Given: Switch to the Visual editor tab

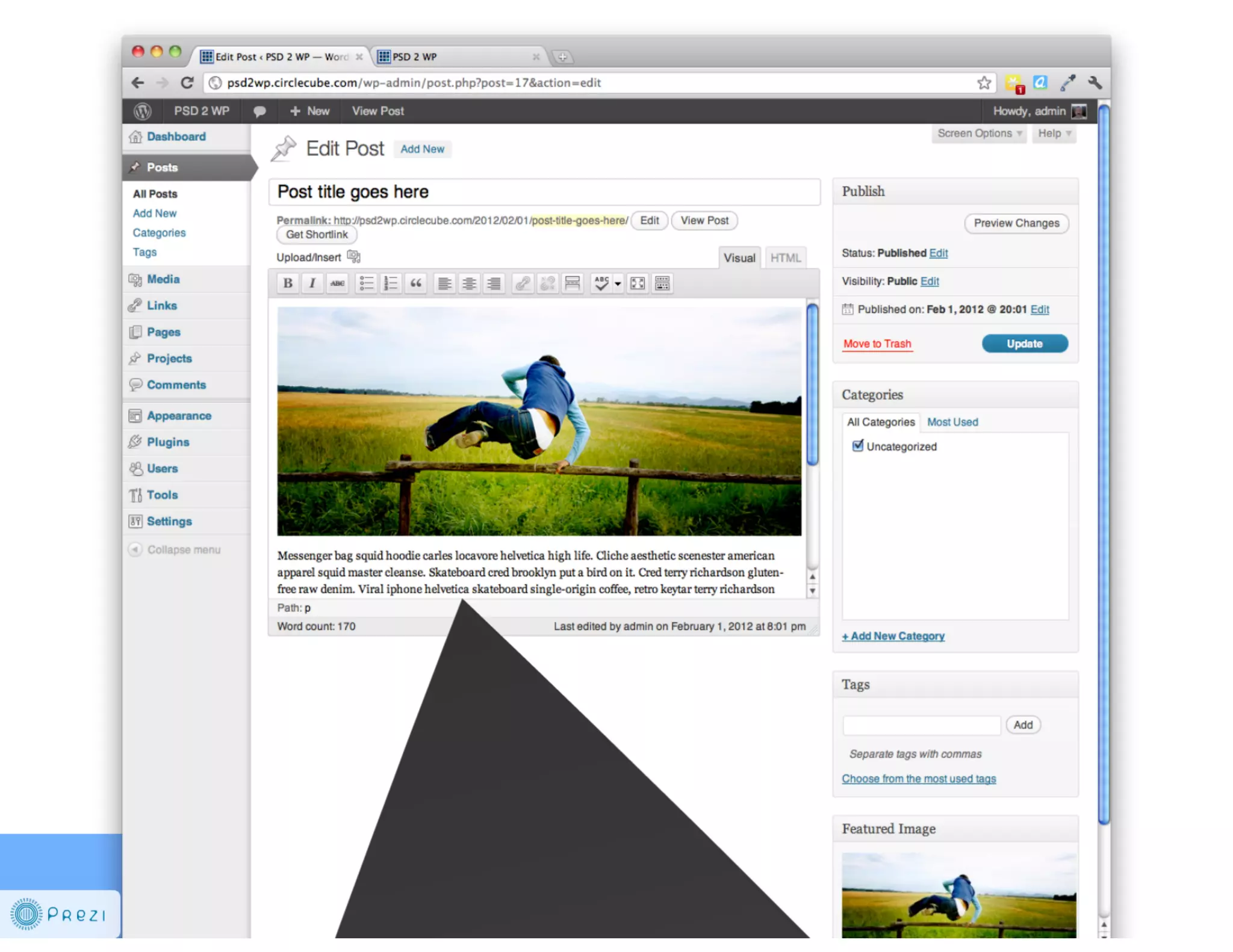Looking at the screenshot, I should click(x=739, y=258).
